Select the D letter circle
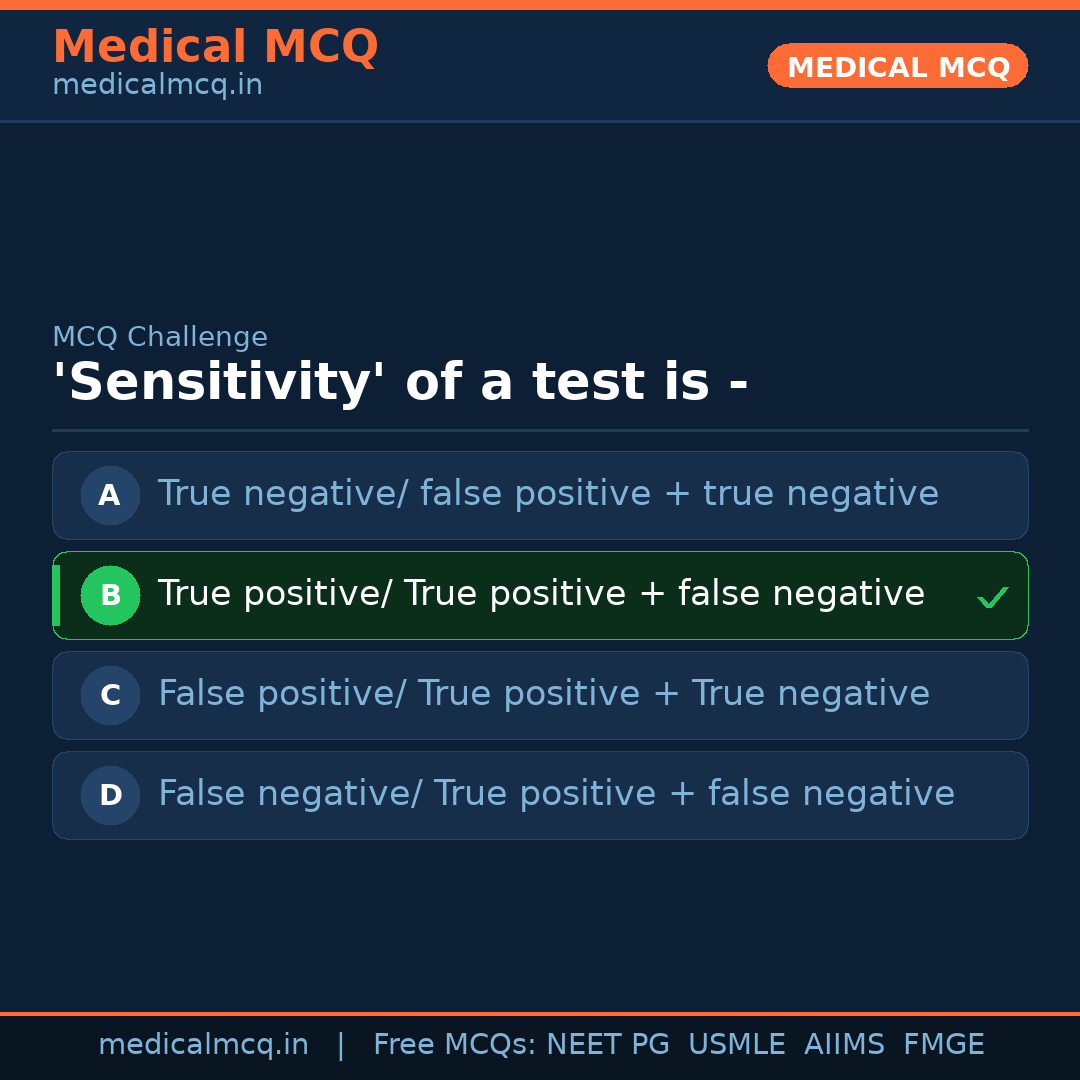The height and width of the screenshot is (1080, 1080). tap(110, 795)
